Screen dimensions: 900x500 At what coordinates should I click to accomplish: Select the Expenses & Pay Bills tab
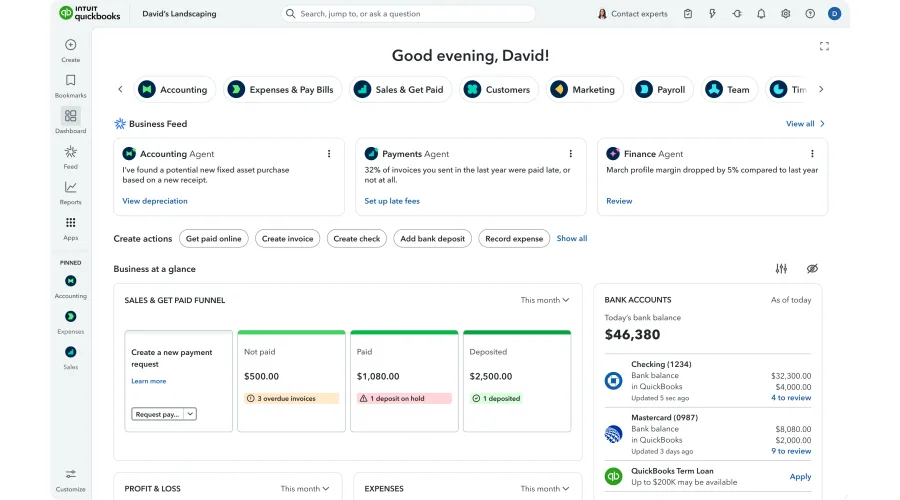(282, 90)
